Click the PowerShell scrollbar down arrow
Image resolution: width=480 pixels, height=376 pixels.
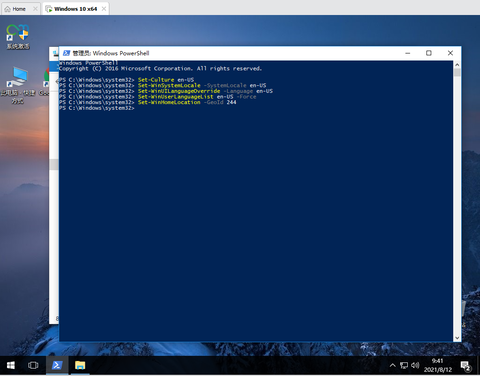[457, 338]
